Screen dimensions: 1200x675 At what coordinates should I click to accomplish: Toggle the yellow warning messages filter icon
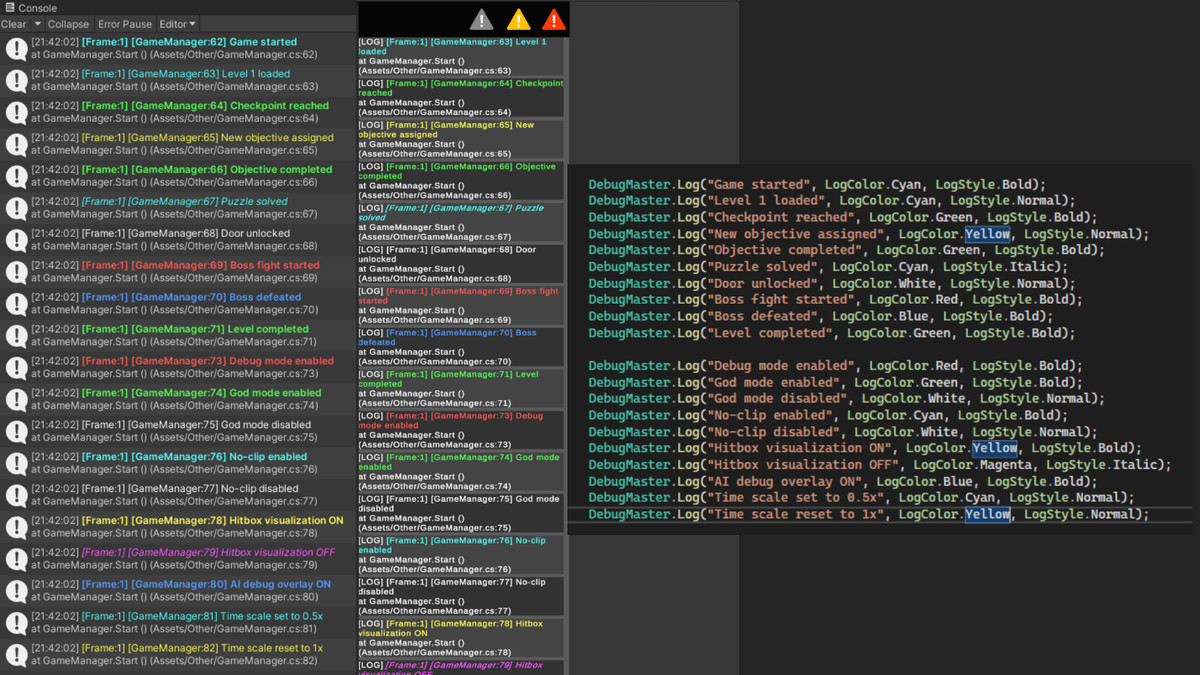tap(520, 18)
